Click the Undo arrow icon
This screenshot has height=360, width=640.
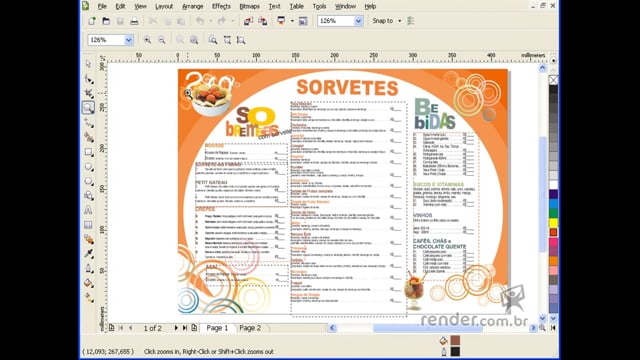pos(200,21)
